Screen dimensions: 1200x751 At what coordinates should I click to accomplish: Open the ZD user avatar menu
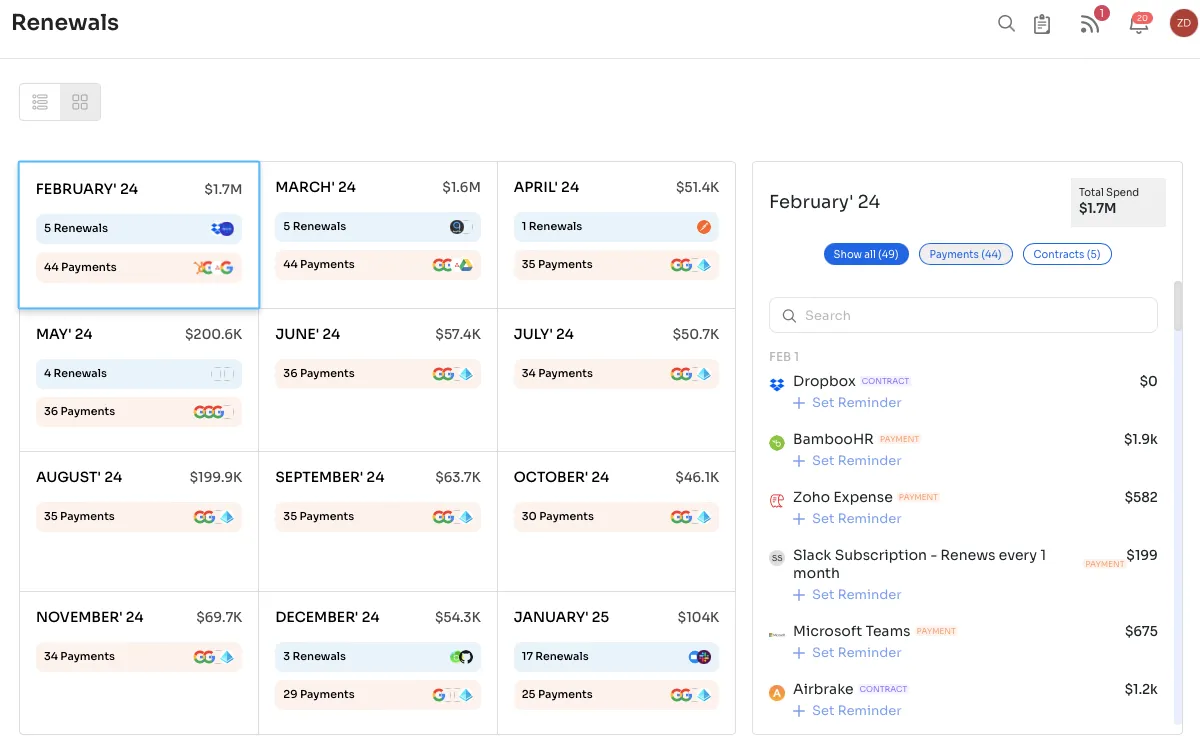1183,23
